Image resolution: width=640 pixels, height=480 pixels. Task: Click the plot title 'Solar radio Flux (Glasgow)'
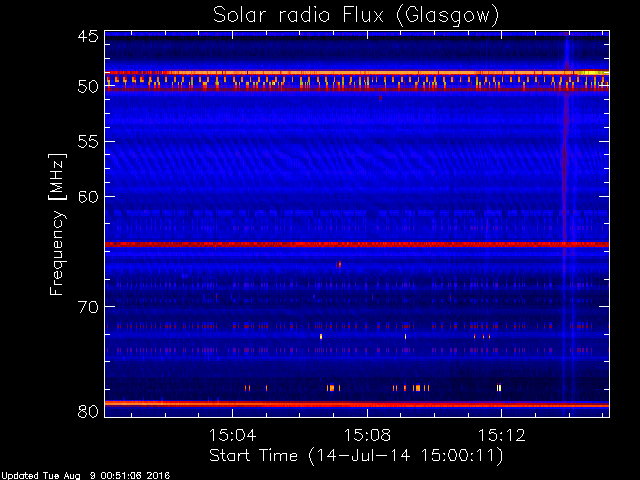click(x=356, y=16)
